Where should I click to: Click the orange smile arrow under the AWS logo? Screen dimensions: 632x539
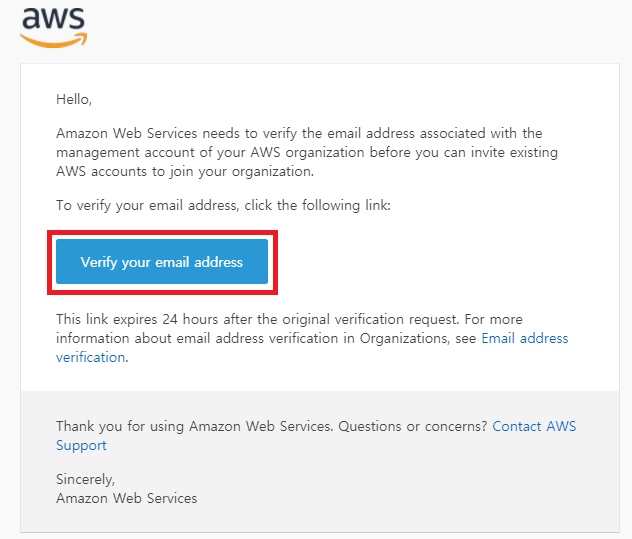click(52, 40)
